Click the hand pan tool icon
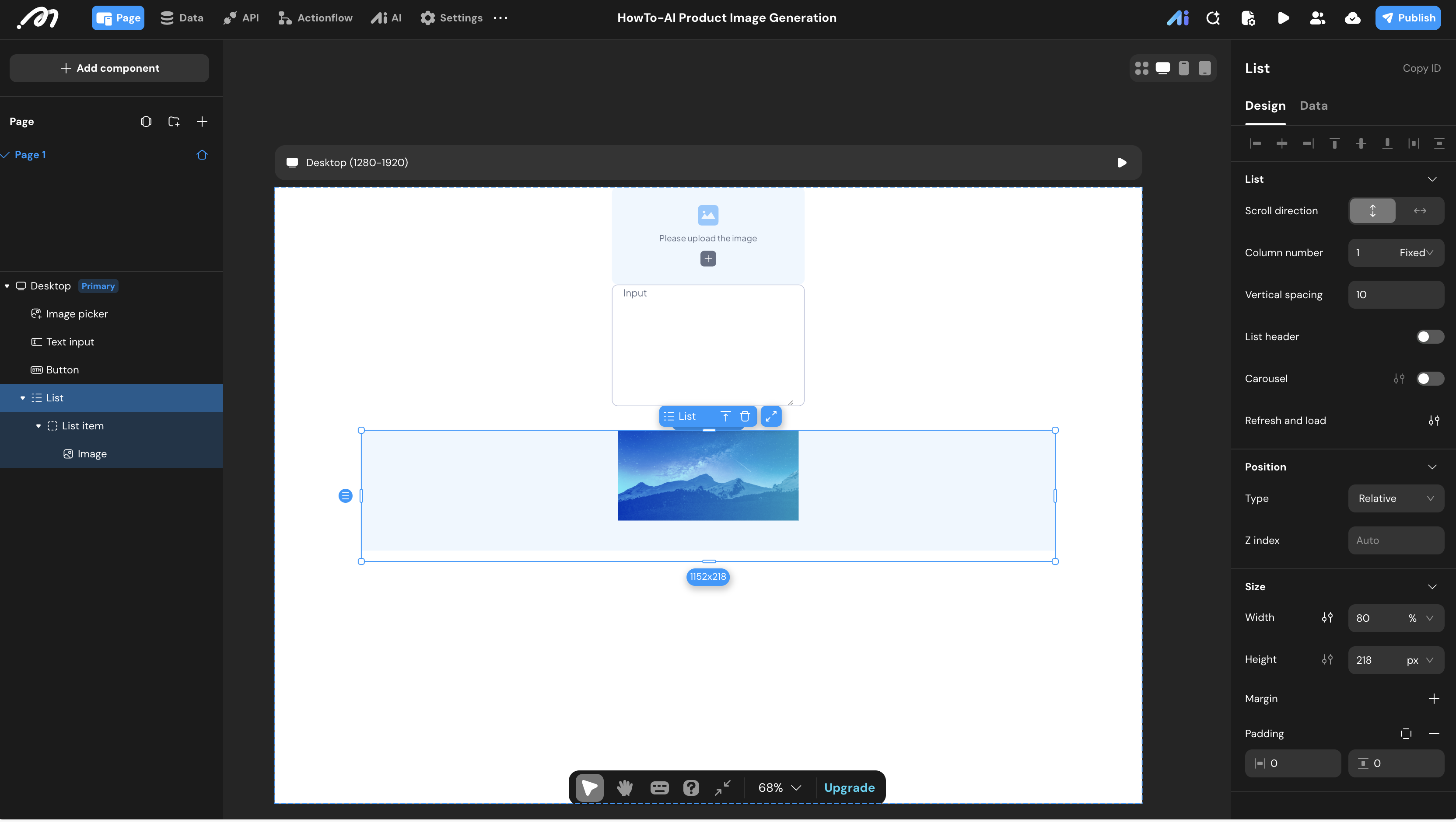The height and width of the screenshot is (822, 1456). pos(625,787)
